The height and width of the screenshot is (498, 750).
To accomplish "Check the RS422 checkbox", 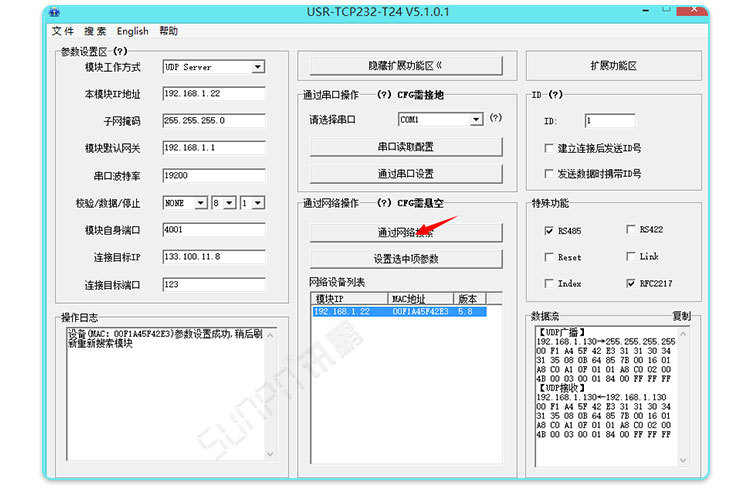I will (631, 230).
